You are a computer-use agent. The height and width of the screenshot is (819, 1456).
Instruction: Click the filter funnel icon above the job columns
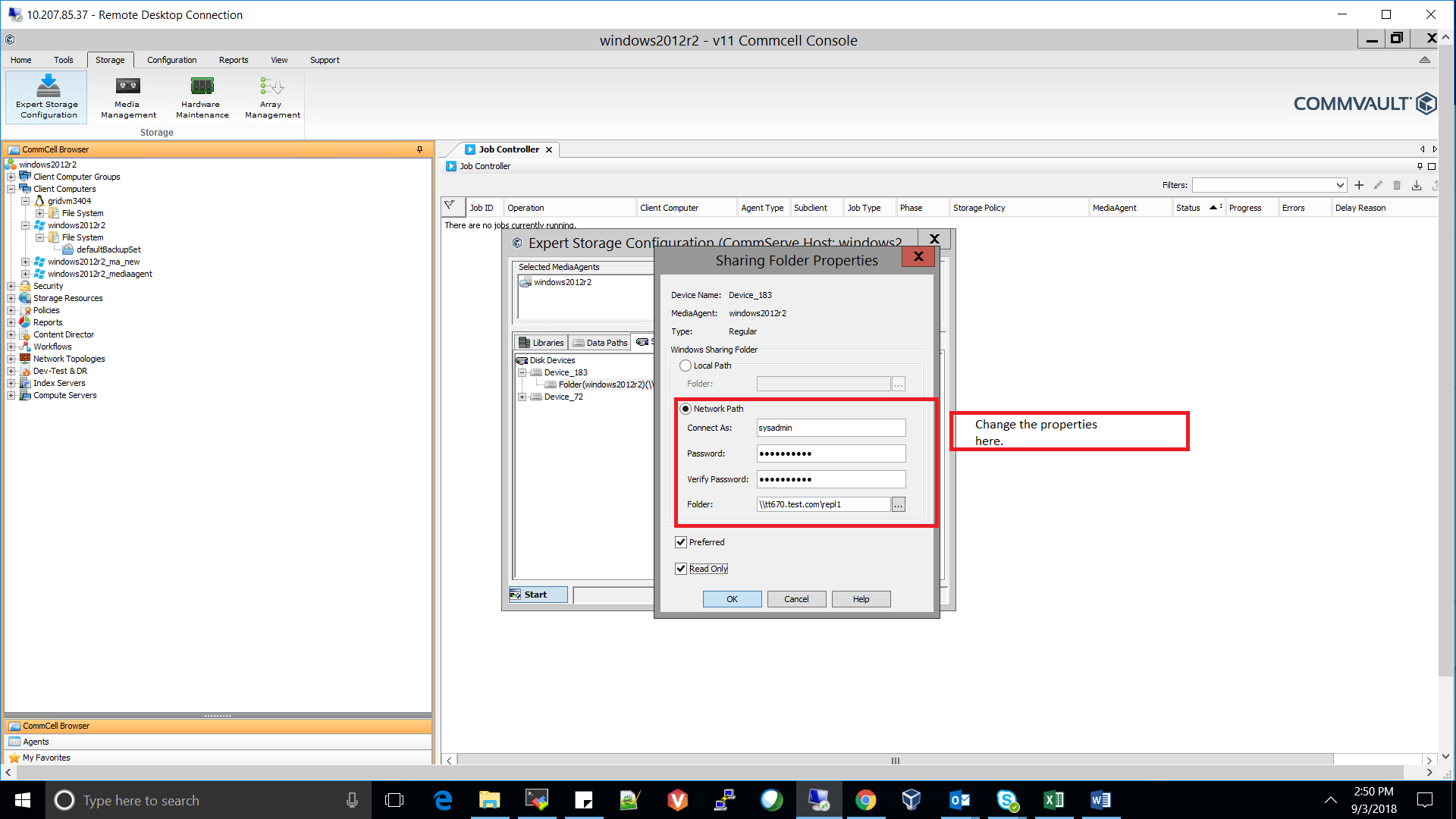pyautogui.click(x=452, y=206)
